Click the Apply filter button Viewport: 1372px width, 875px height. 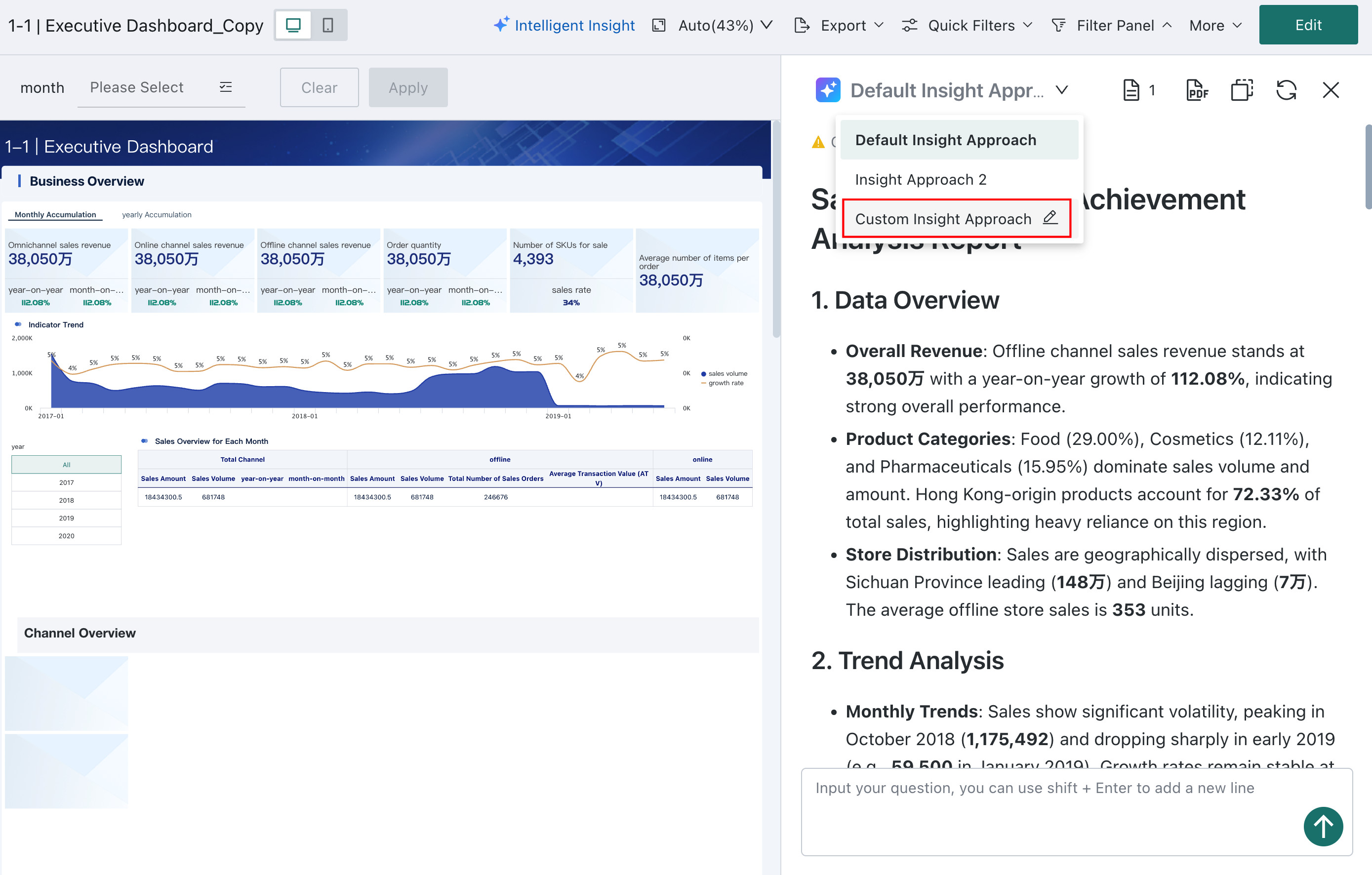(x=408, y=87)
